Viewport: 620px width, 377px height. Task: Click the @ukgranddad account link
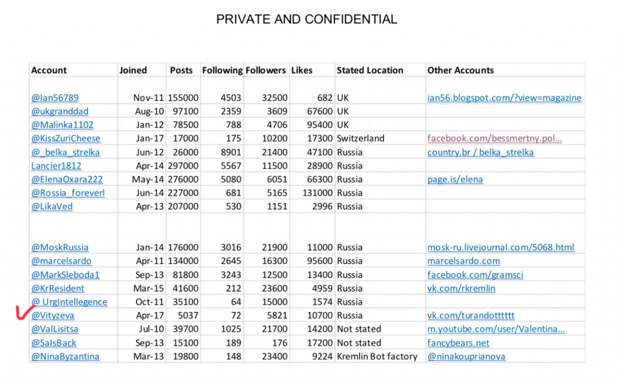[60, 111]
